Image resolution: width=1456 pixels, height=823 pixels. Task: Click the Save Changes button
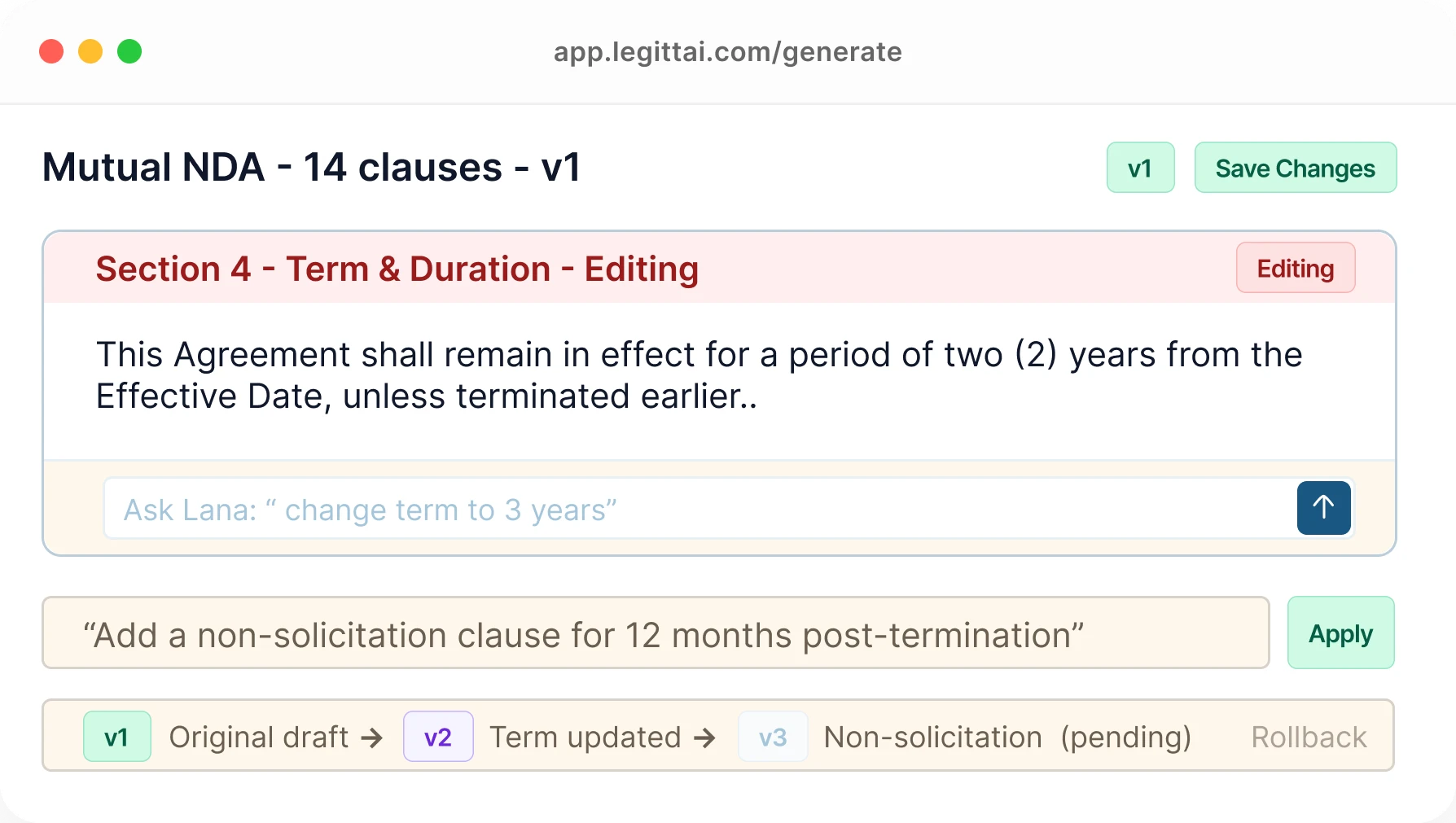(1295, 168)
